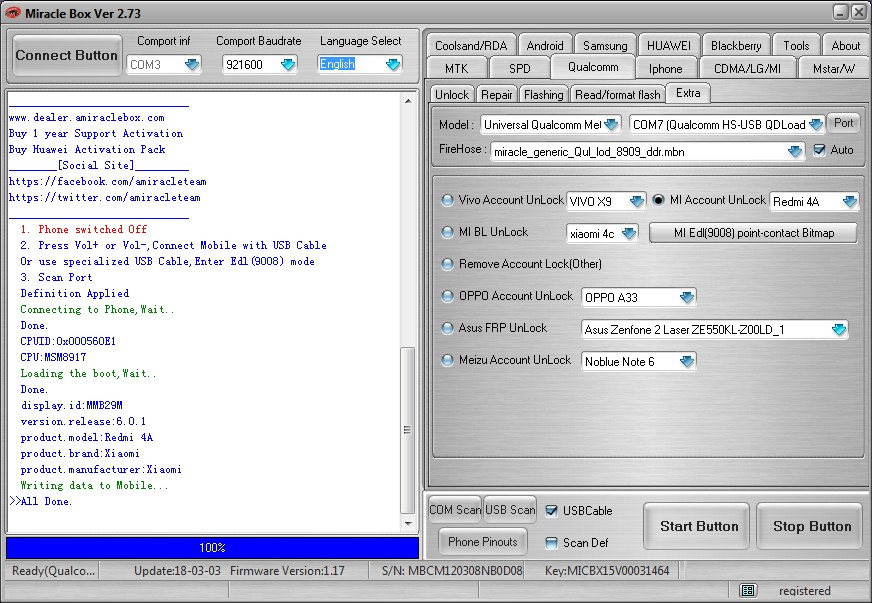
Task: Open the HUAWEI tab
Action: 668,45
